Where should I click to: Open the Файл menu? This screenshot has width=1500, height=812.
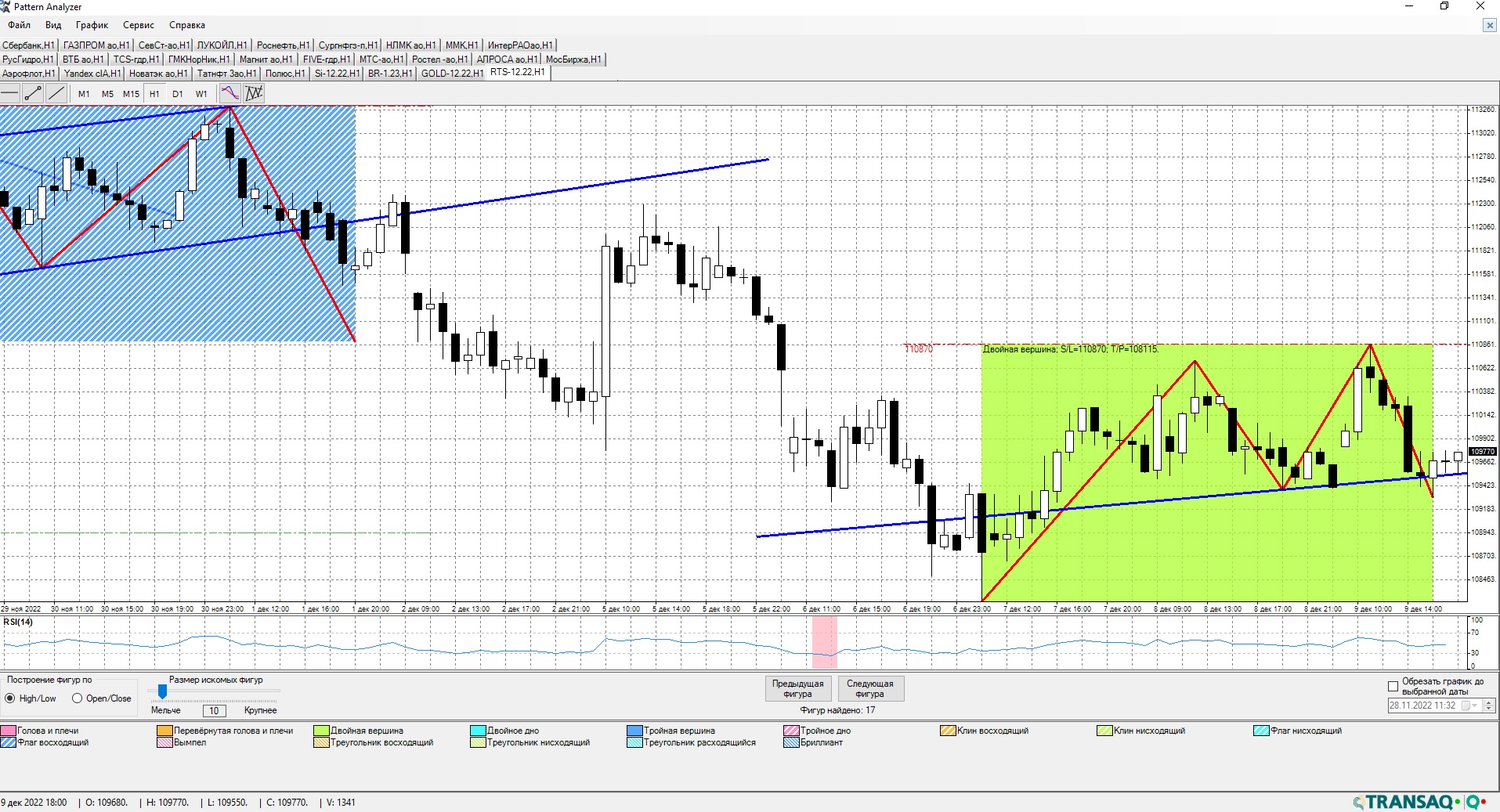pos(20,25)
